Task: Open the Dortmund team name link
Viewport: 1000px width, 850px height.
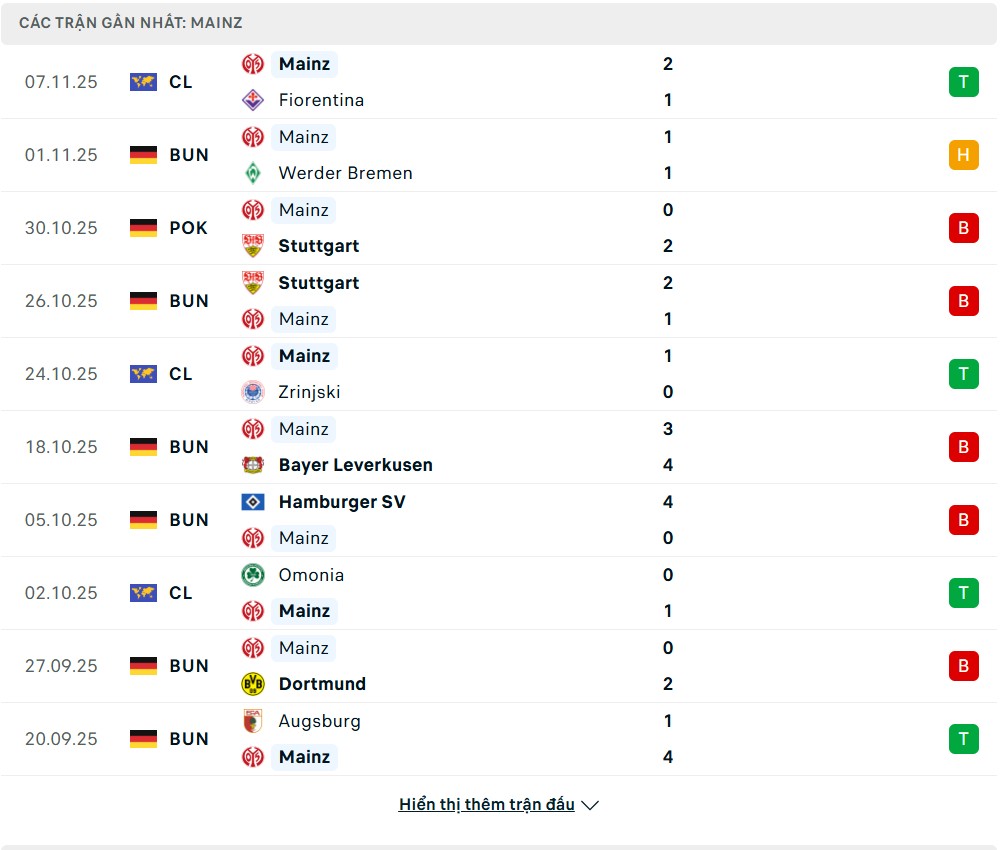Action: tap(322, 684)
